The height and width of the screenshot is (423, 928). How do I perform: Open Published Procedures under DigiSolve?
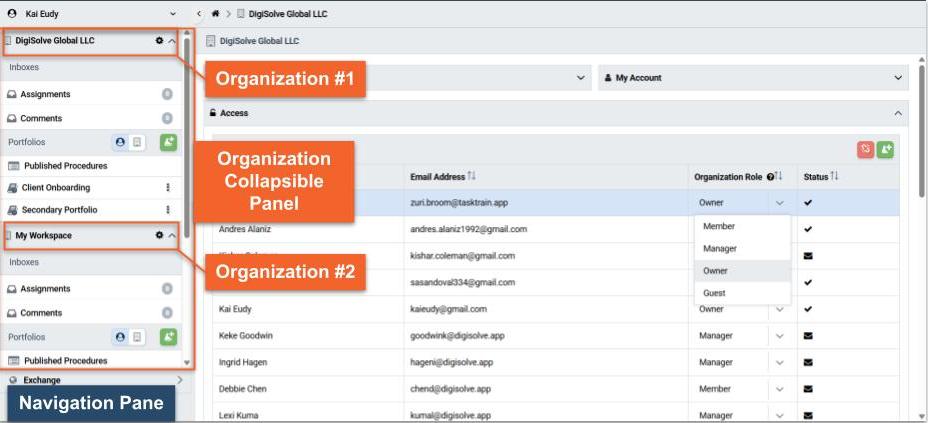[x=65, y=166]
